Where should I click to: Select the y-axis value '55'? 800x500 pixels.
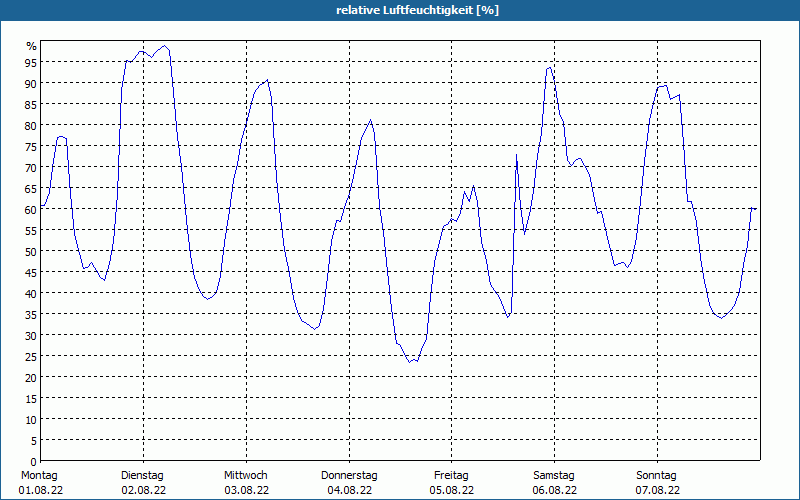point(32,231)
